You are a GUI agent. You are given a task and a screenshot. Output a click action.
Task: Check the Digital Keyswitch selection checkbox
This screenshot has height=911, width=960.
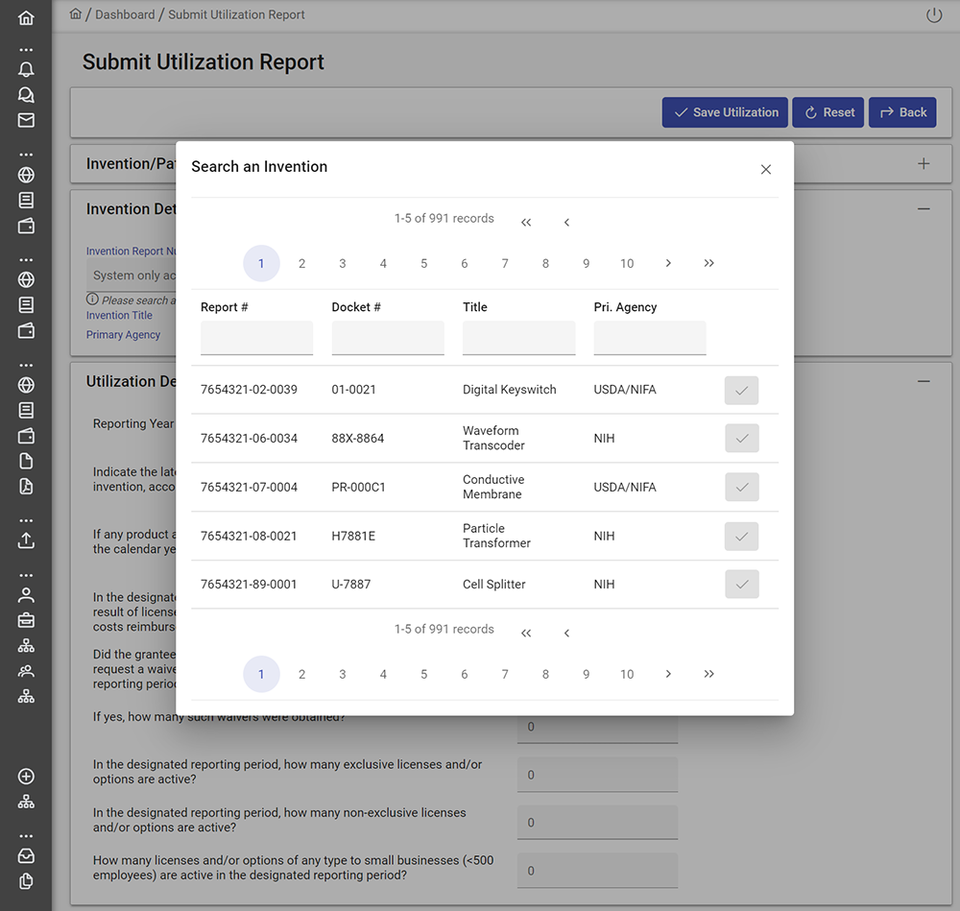click(x=741, y=390)
